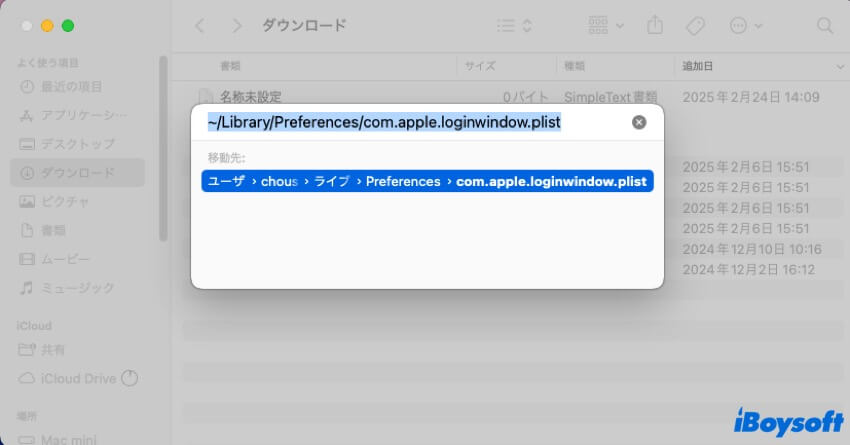Screen dimensions: 850x445
Task: Click the yellow minimize window button
Action: tap(47, 26)
